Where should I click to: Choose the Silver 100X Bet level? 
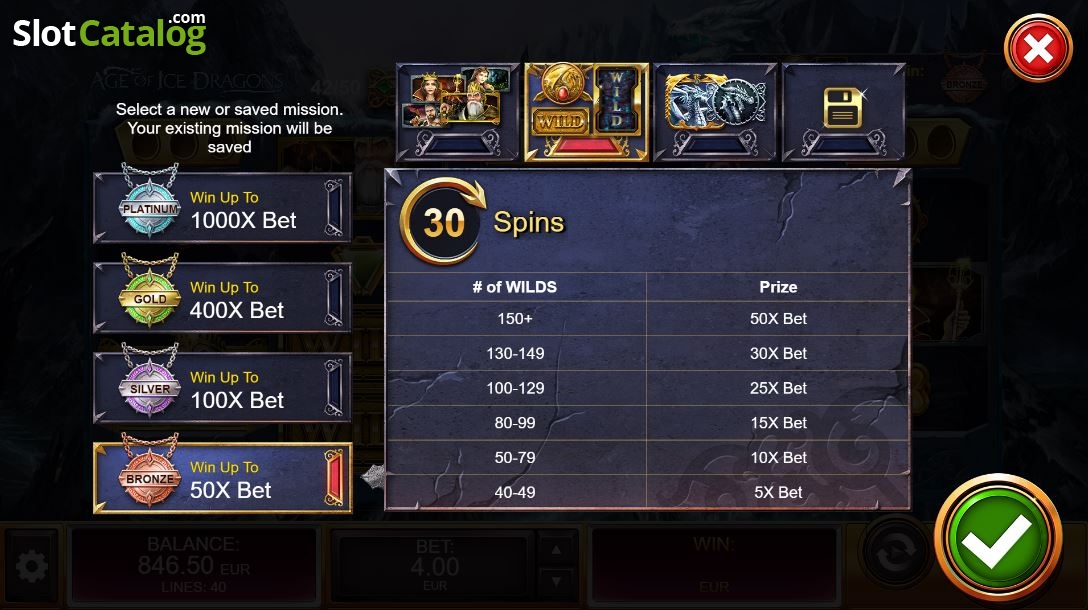222,387
